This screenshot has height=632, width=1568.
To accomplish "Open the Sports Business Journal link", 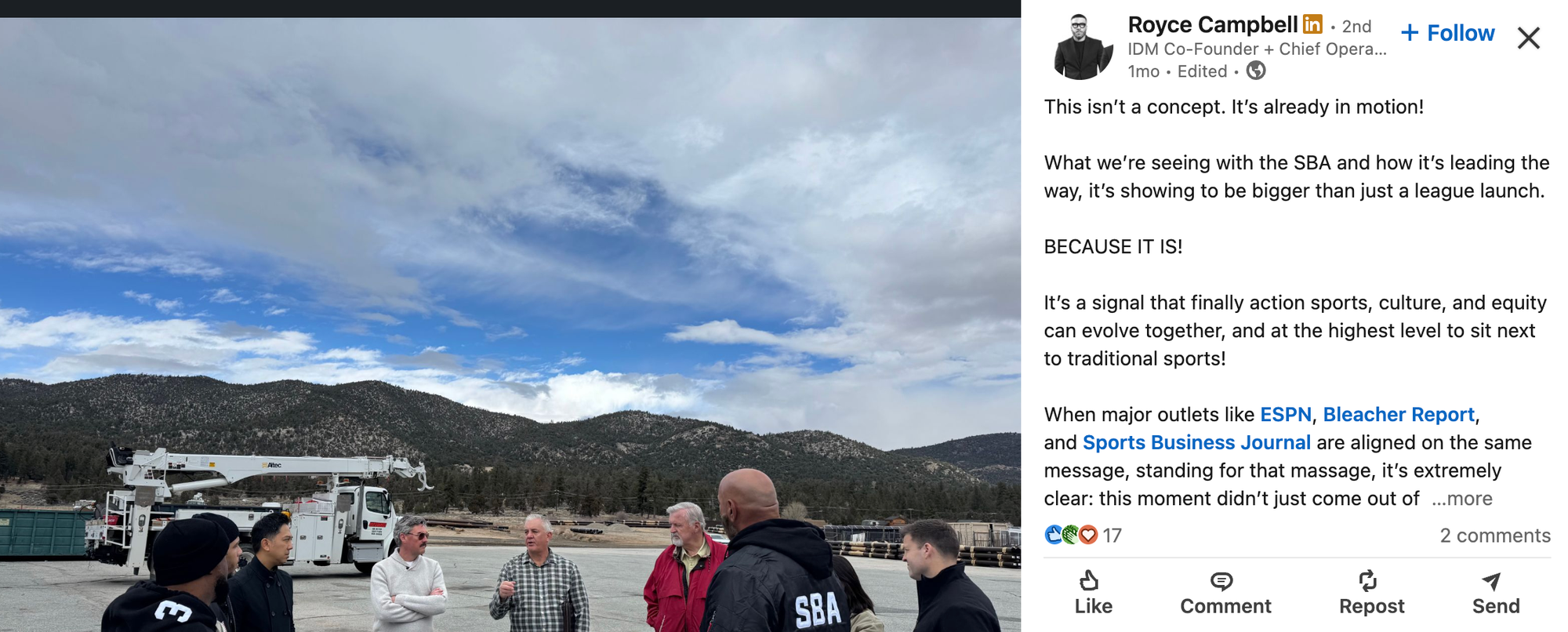I will [x=1196, y=443].
